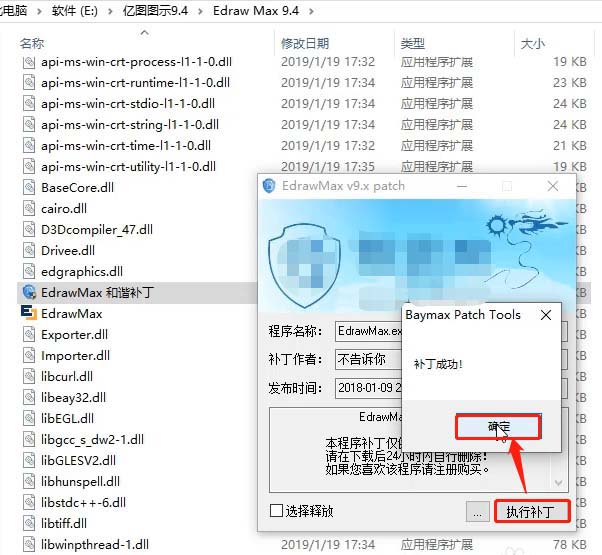Enable the 选择释放 checkbox
The height and width of the screenshot is (555, 602).
(276, 510)
